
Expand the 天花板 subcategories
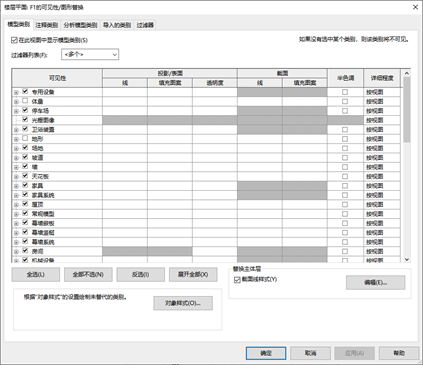16,177
